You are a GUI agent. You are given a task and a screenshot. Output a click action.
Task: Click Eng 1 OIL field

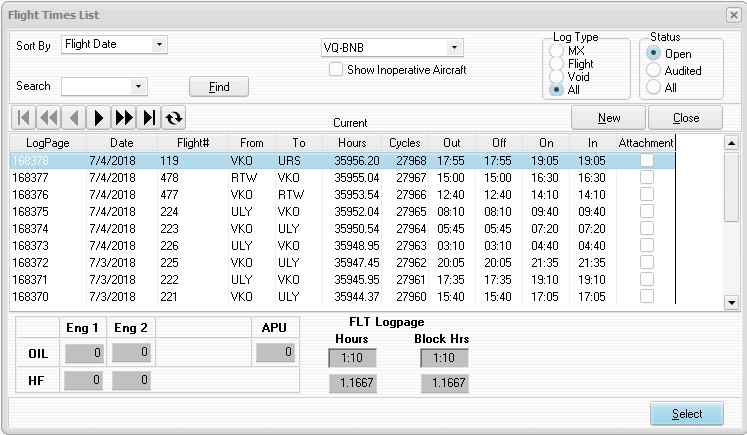84,353
